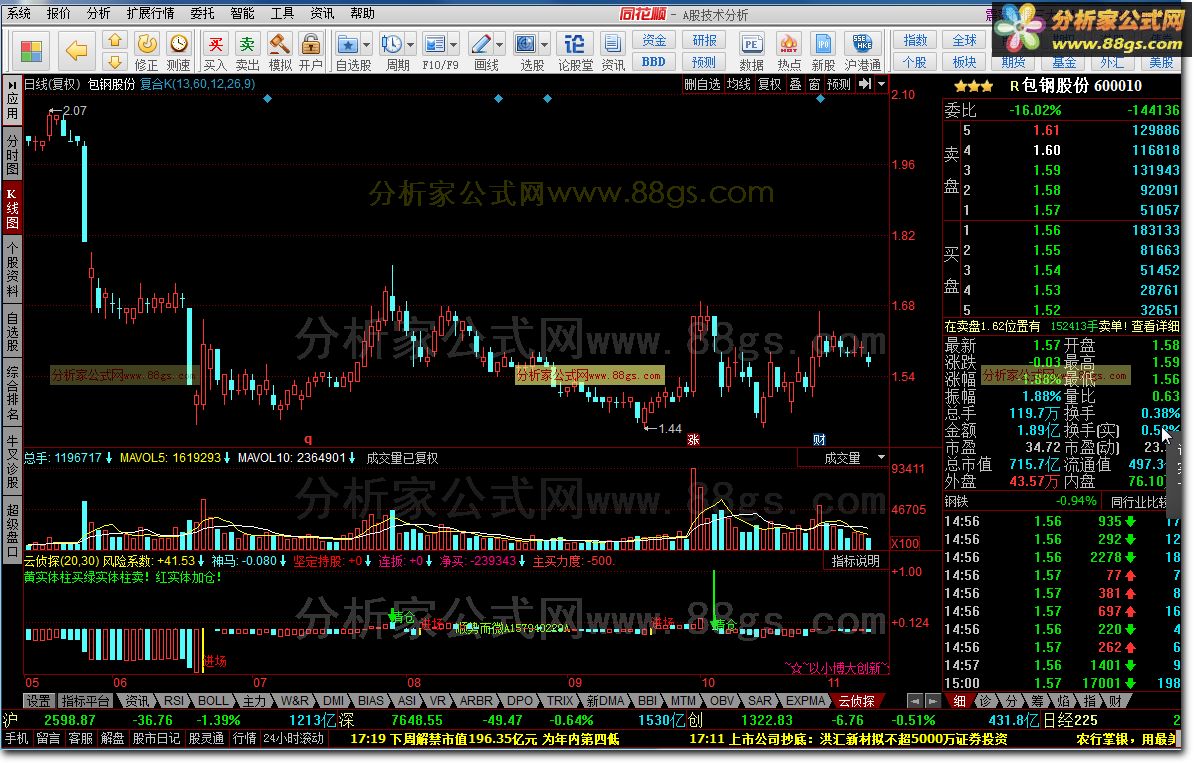Click the yellow back arrow icon
This screenshot has height=763, width=1194.
coord(77,51)
